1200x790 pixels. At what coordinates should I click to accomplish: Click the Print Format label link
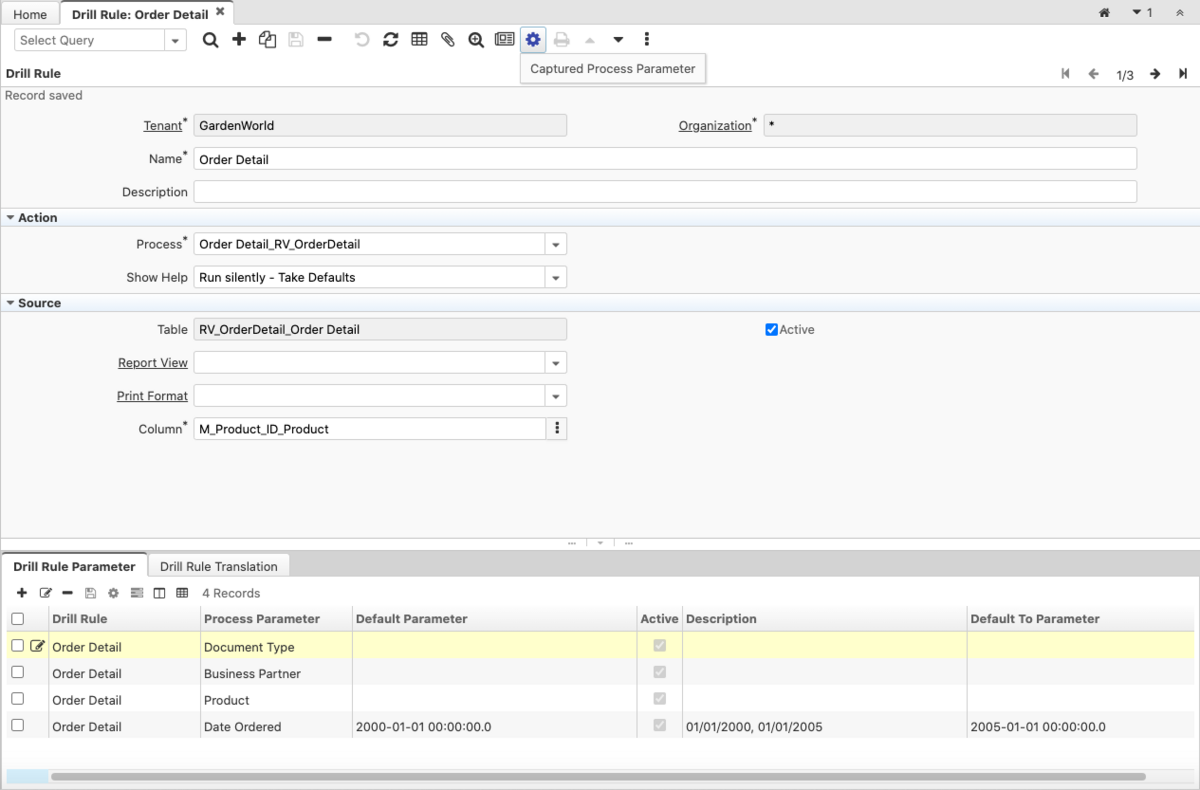(x=152, y=396)
